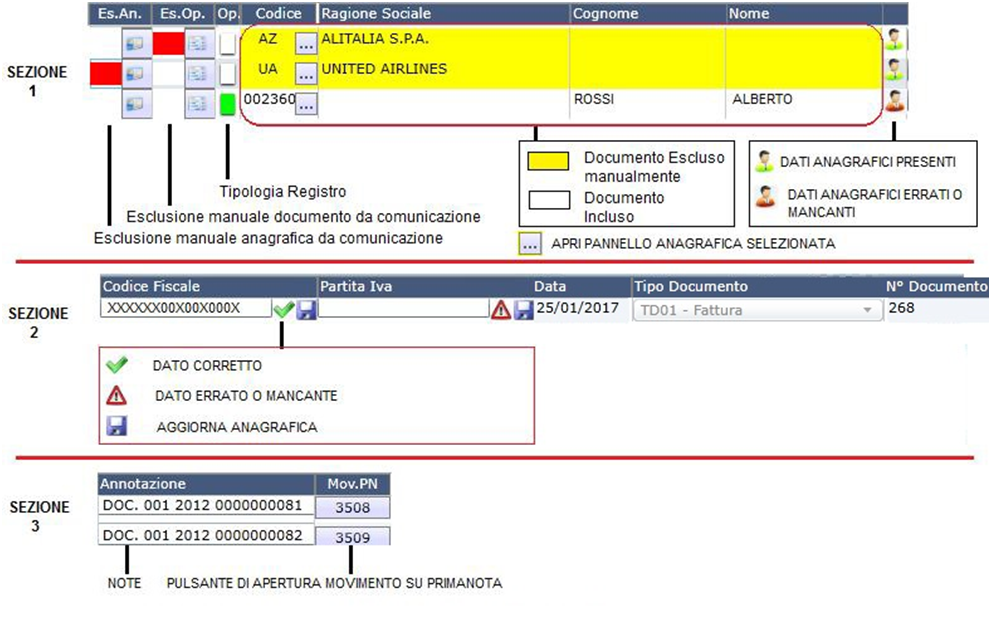Click the Codice Fiscale input field
The image size is (991, 629).
pyautogui.click(x=186, y=308)
